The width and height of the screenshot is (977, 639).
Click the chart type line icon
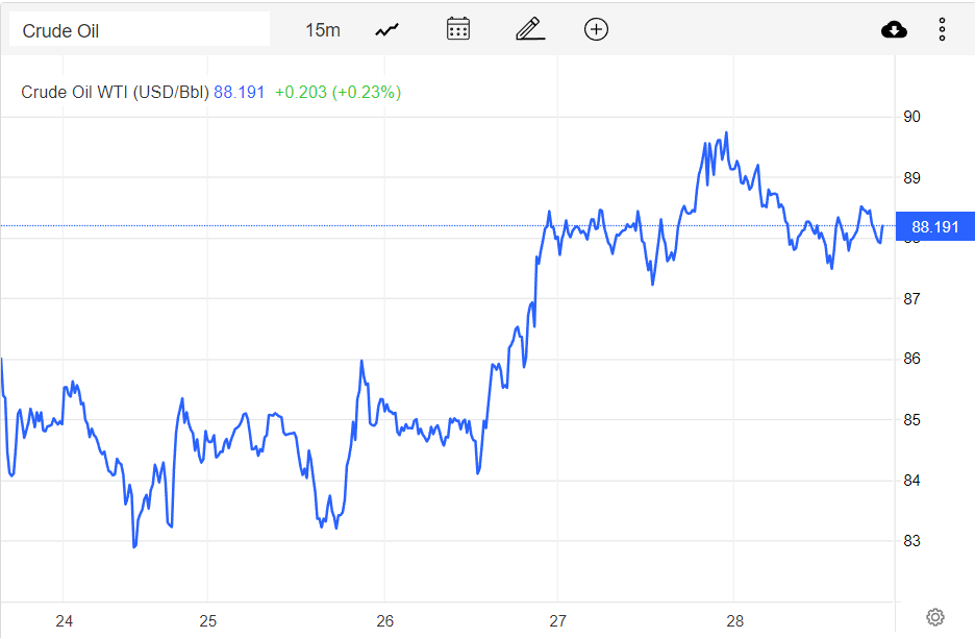tap(387, 30)
